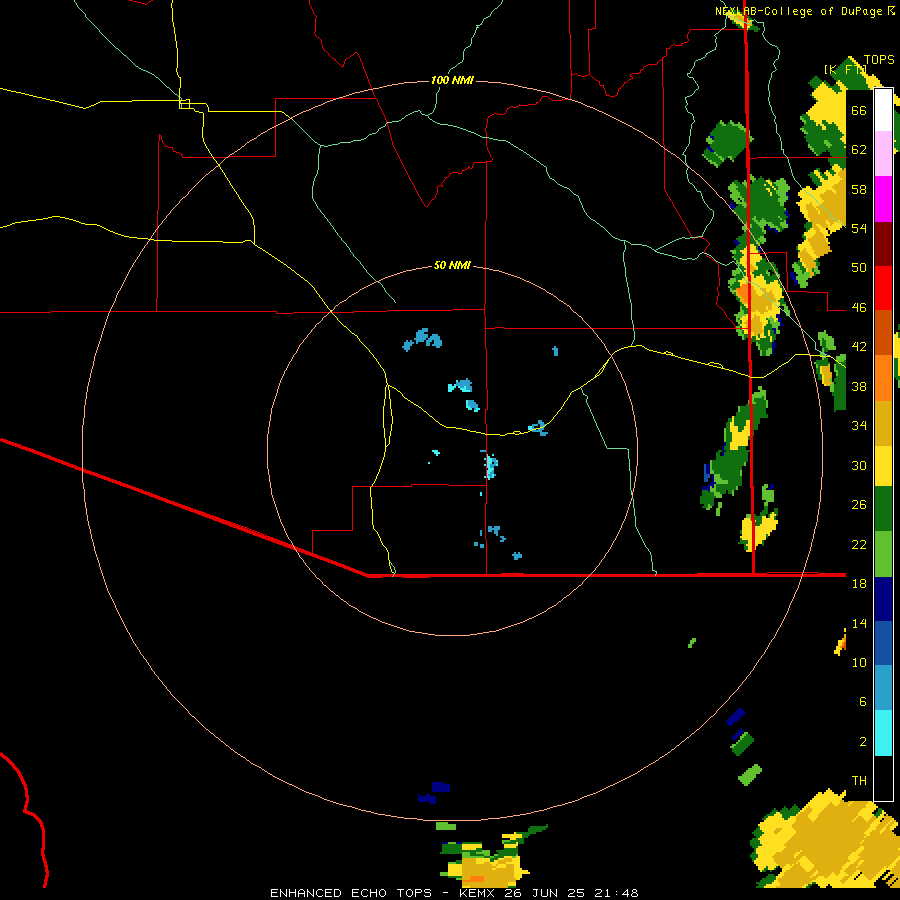Select the magenta legend swatch

click(883, 199)
